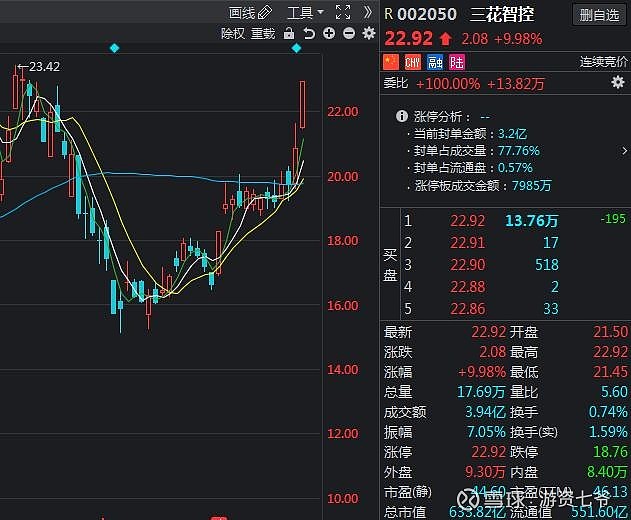The width and height of the screenshot is (631, 520).
Task: Click 删自选 remove from watchlist button
Action: (x=599, y=15)
